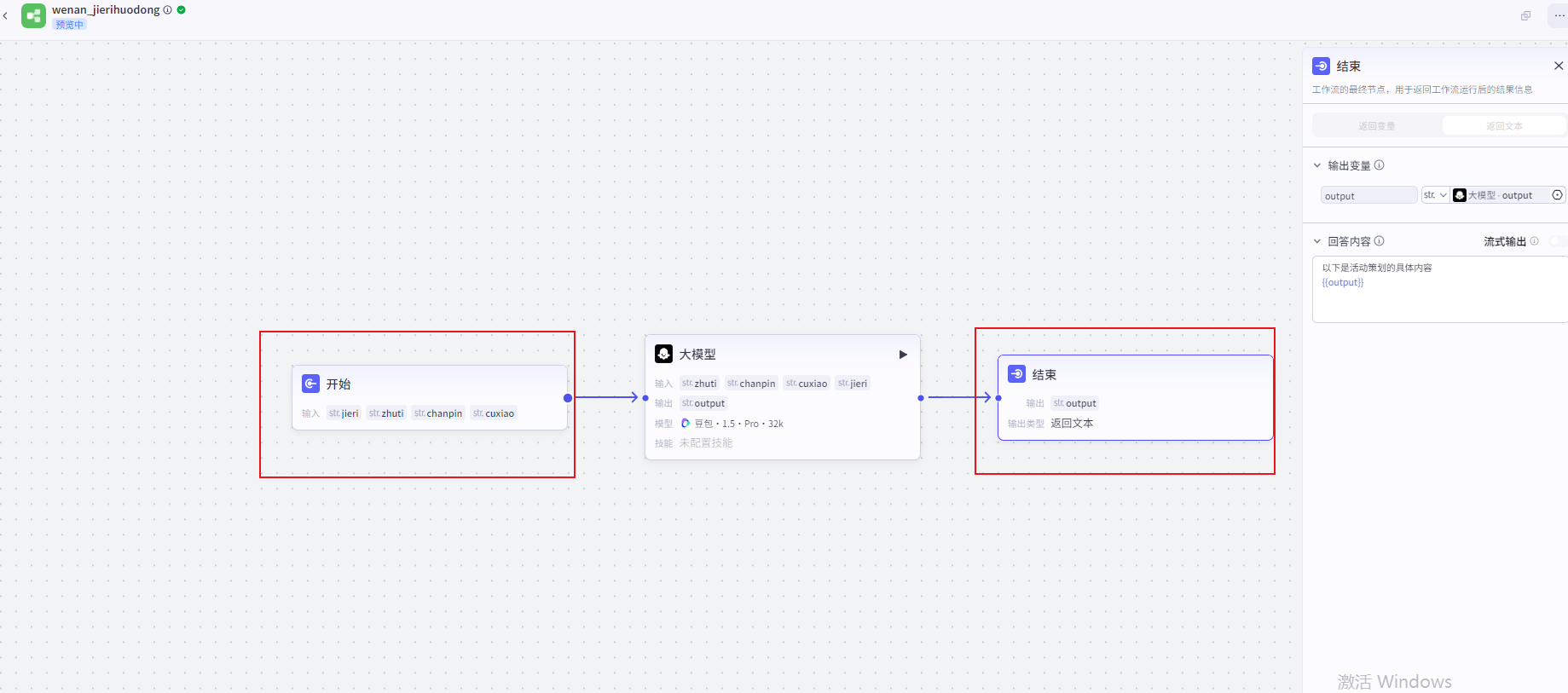Collapse the 回答内容 section

[x=1317, y=241]
